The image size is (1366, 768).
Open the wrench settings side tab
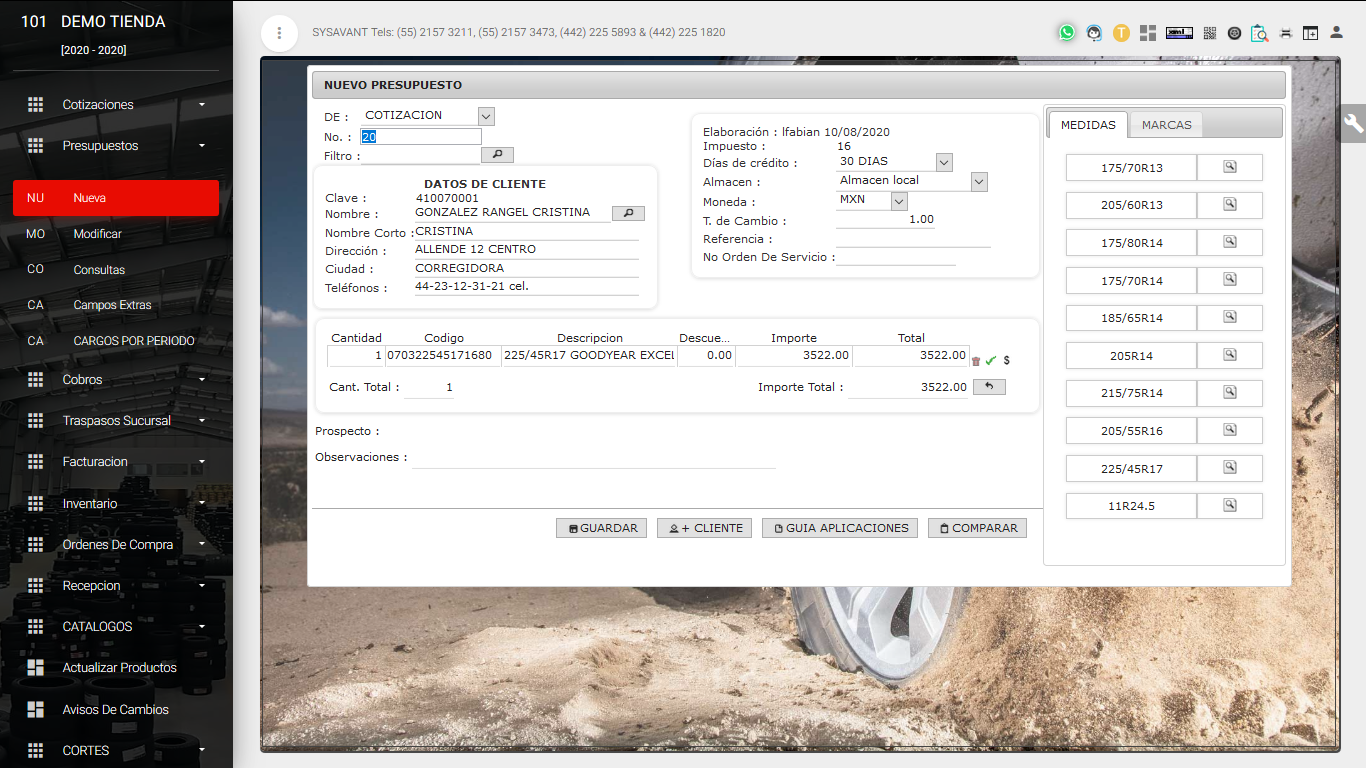tap(1353, 123)
